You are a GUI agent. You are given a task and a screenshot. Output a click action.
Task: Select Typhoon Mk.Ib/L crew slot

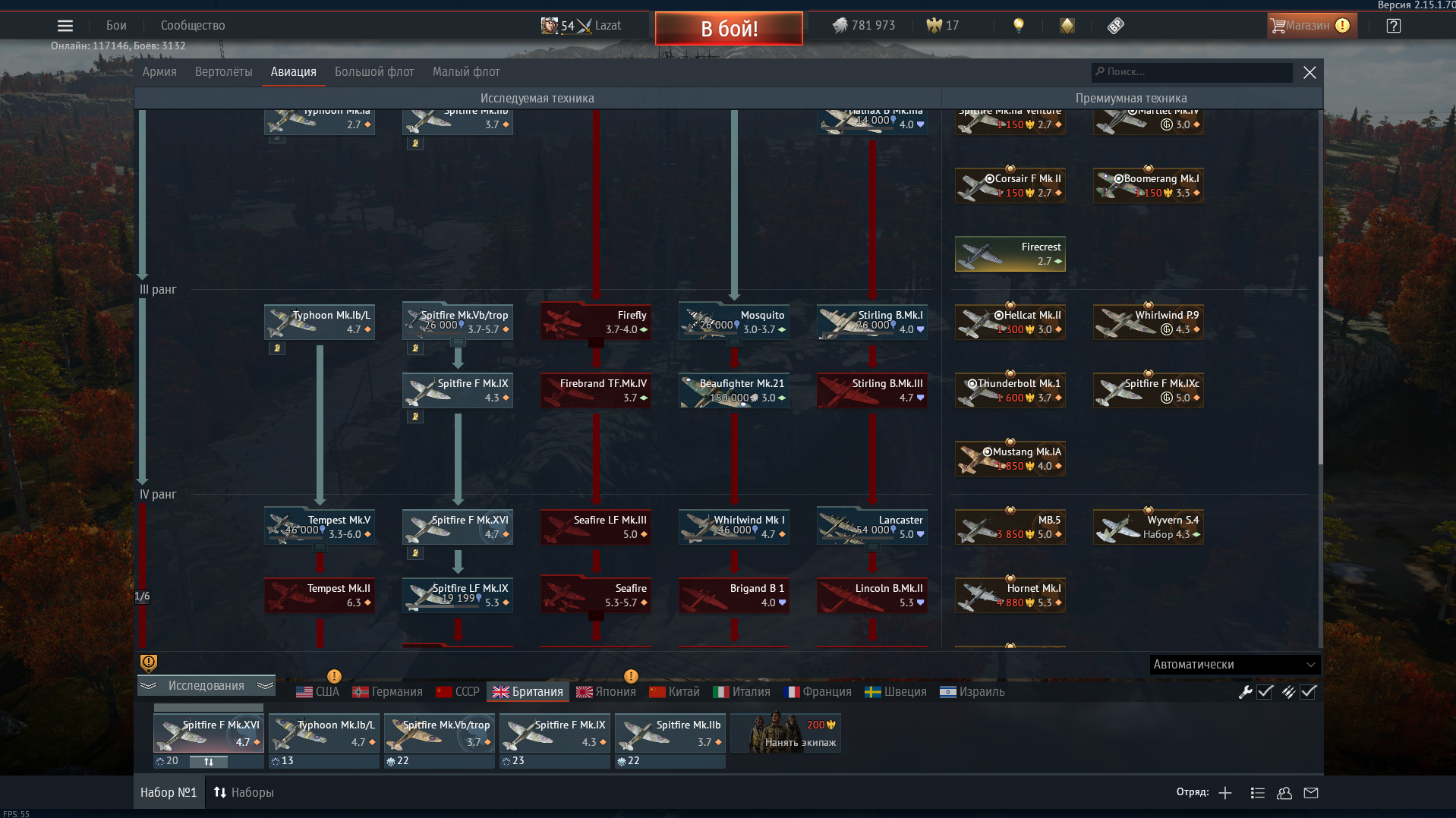[324, 734]
